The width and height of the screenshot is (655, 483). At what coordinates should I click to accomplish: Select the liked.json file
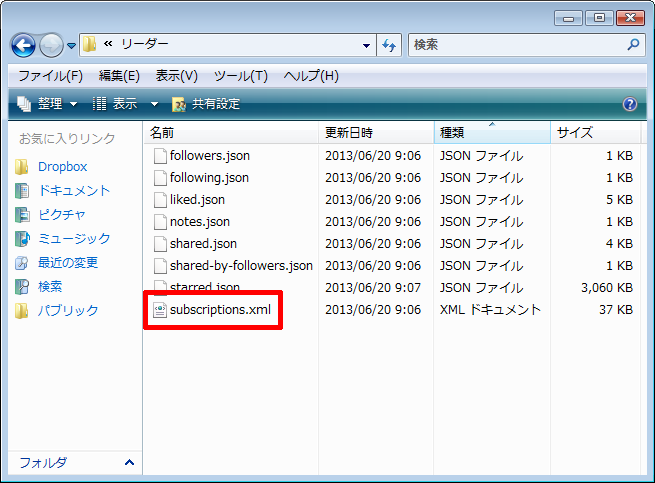click(197, 200)
